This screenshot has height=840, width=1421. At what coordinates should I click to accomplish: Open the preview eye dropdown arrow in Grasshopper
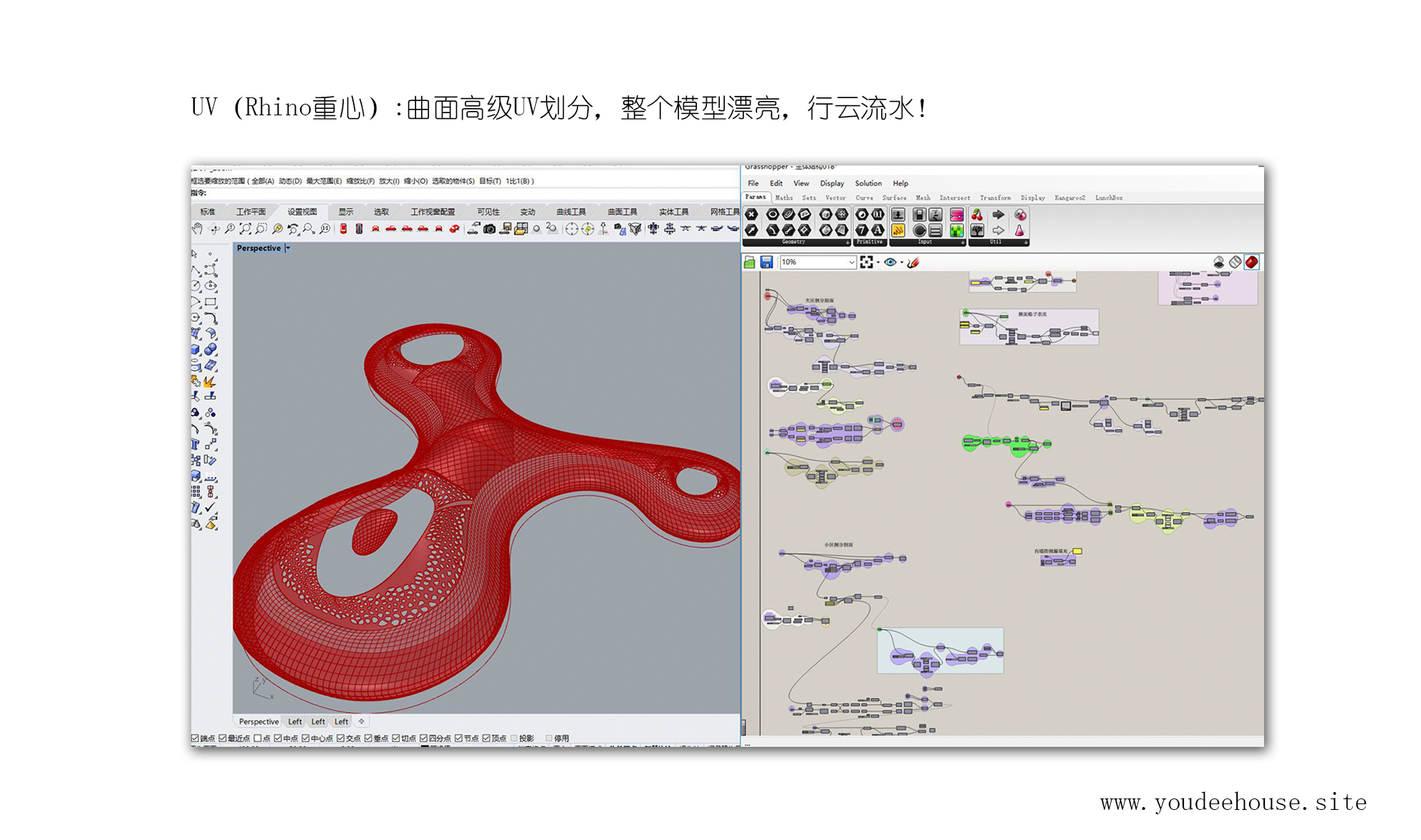pos(902,263)
